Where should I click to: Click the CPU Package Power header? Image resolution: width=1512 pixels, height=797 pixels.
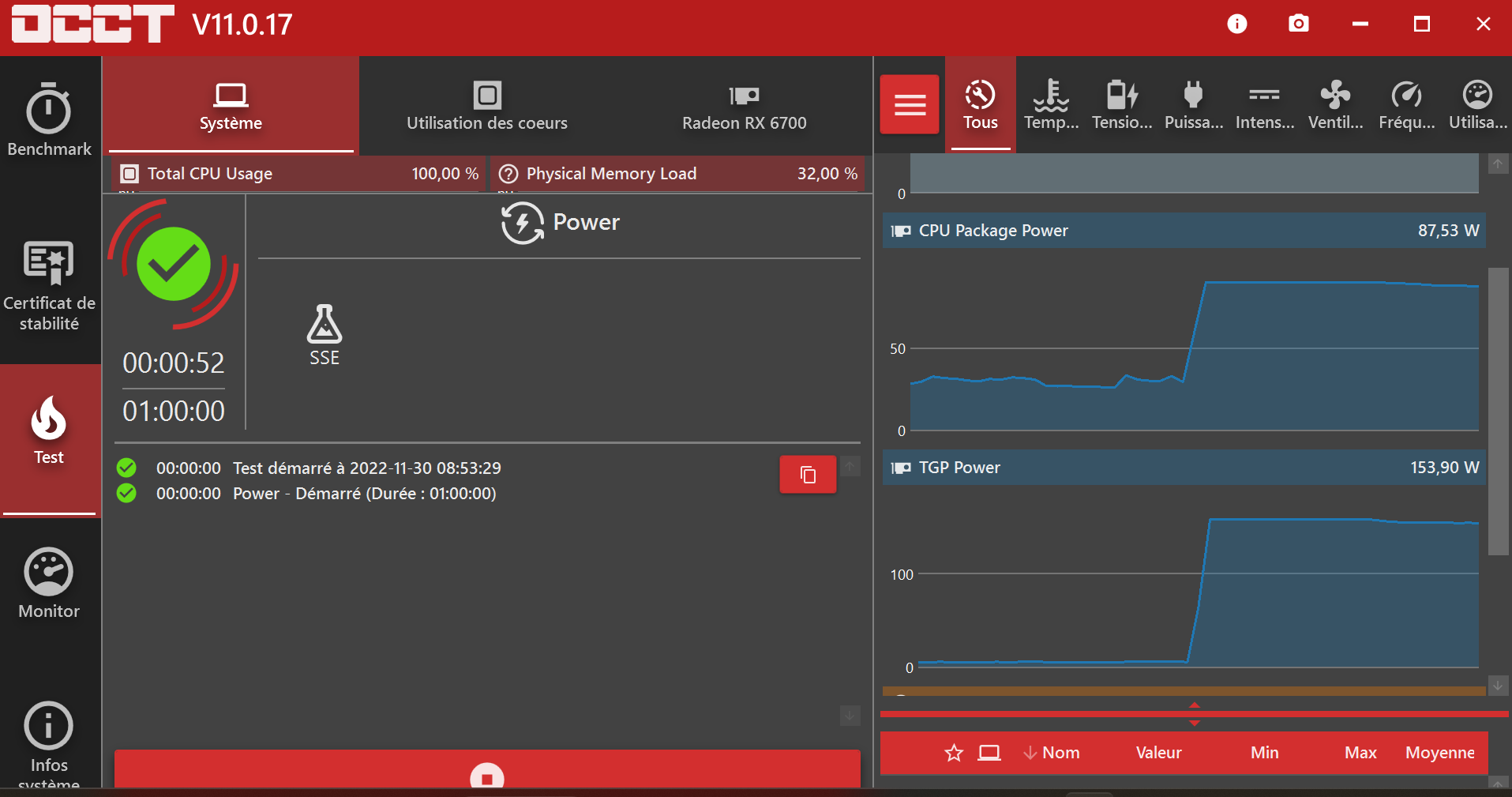1184,231
